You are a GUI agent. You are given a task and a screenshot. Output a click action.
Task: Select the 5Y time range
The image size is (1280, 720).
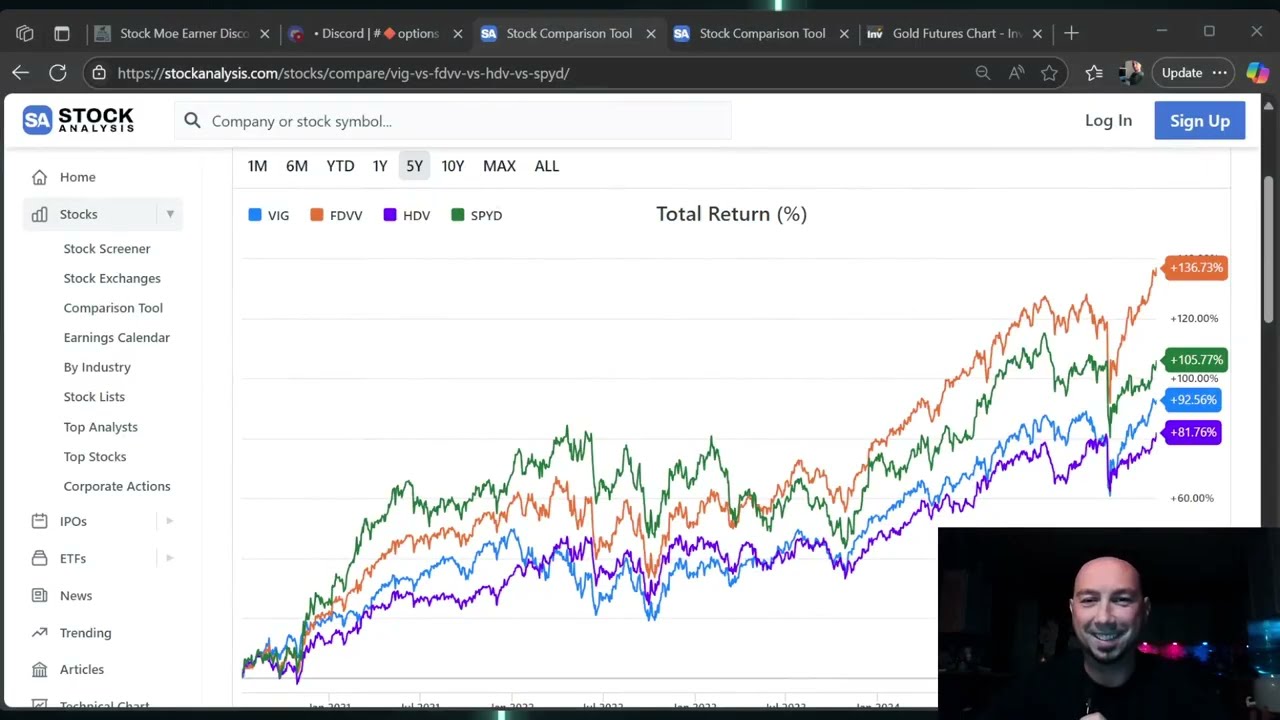pos(414,166)
